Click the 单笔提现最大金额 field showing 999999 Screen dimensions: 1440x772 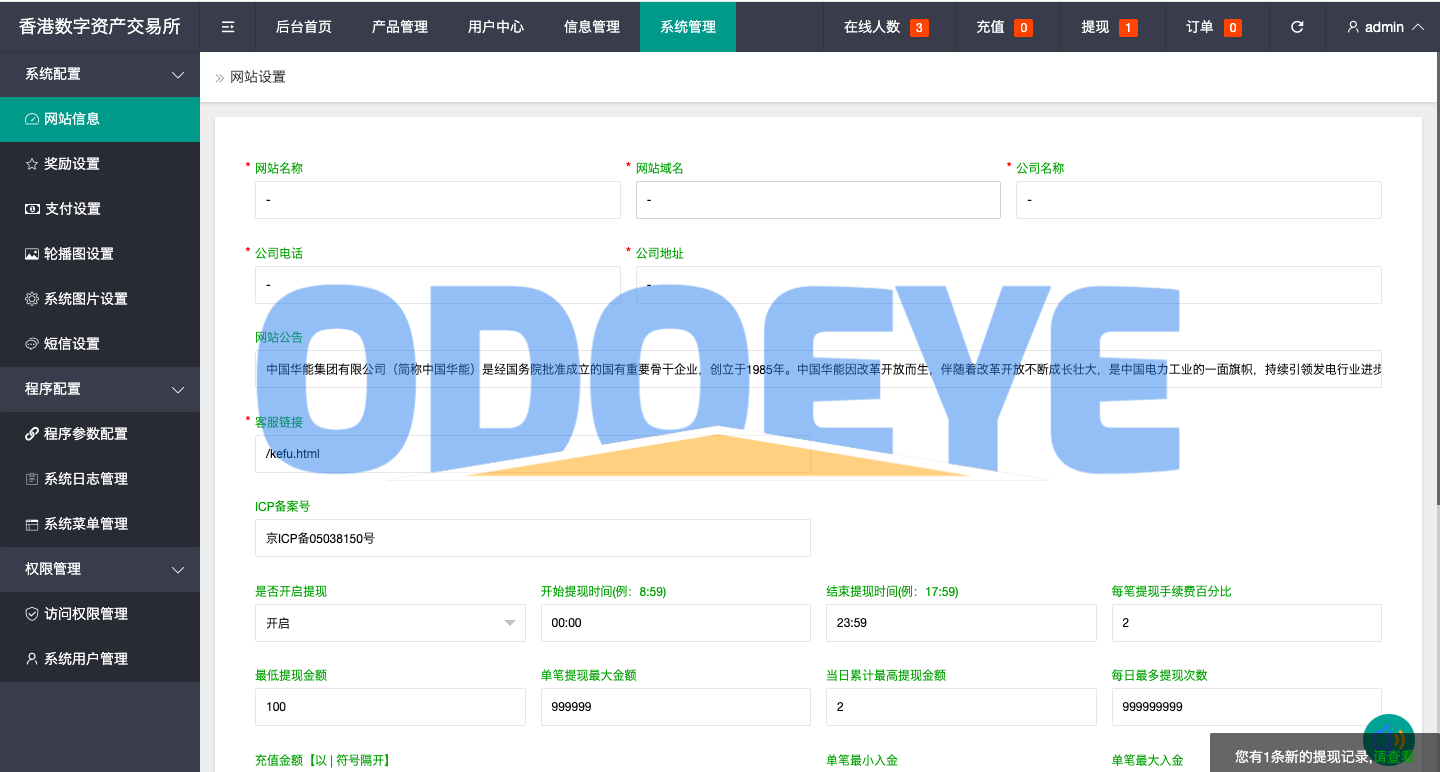676,707
